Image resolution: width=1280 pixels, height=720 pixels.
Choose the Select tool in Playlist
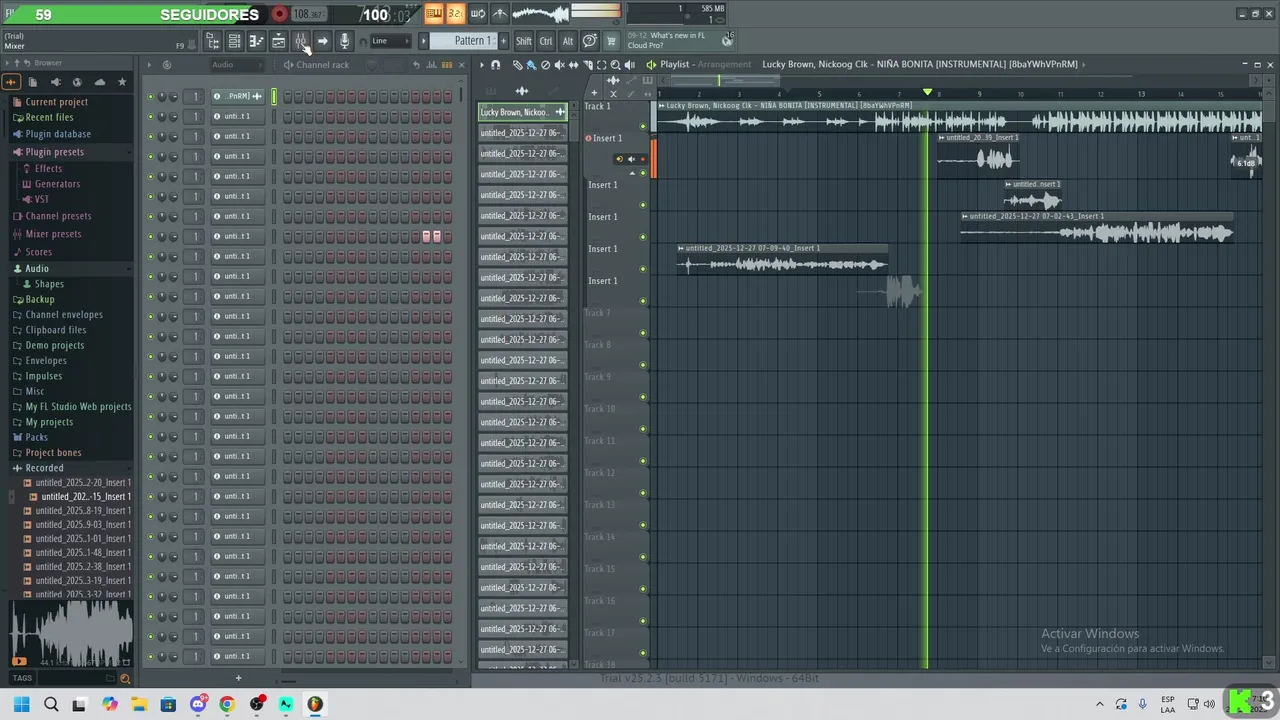point(601,65)
